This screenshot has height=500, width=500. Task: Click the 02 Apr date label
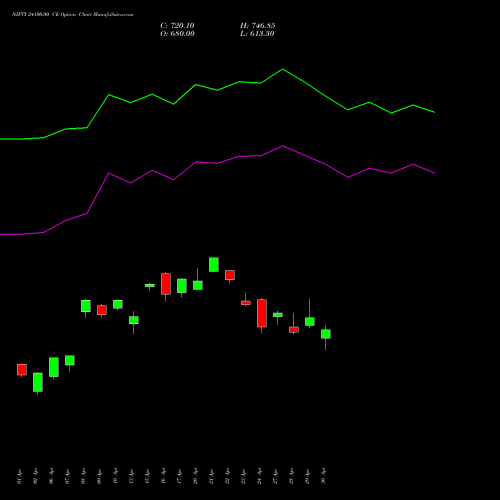35,477
